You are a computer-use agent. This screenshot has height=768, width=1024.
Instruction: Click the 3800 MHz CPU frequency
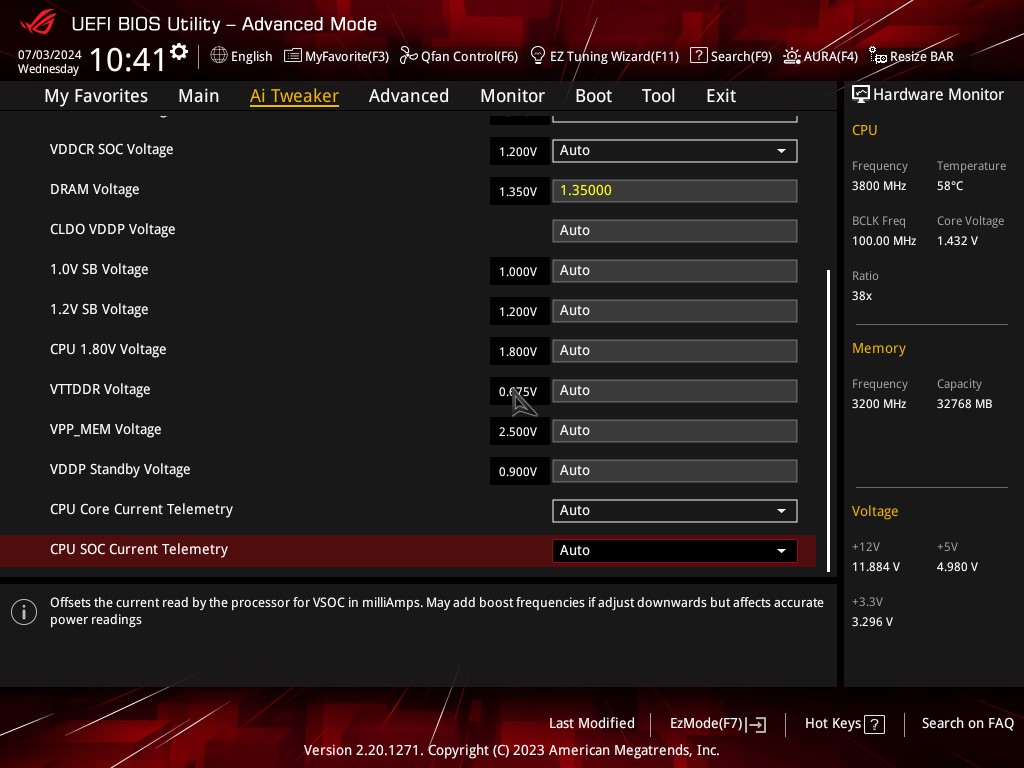878,186
